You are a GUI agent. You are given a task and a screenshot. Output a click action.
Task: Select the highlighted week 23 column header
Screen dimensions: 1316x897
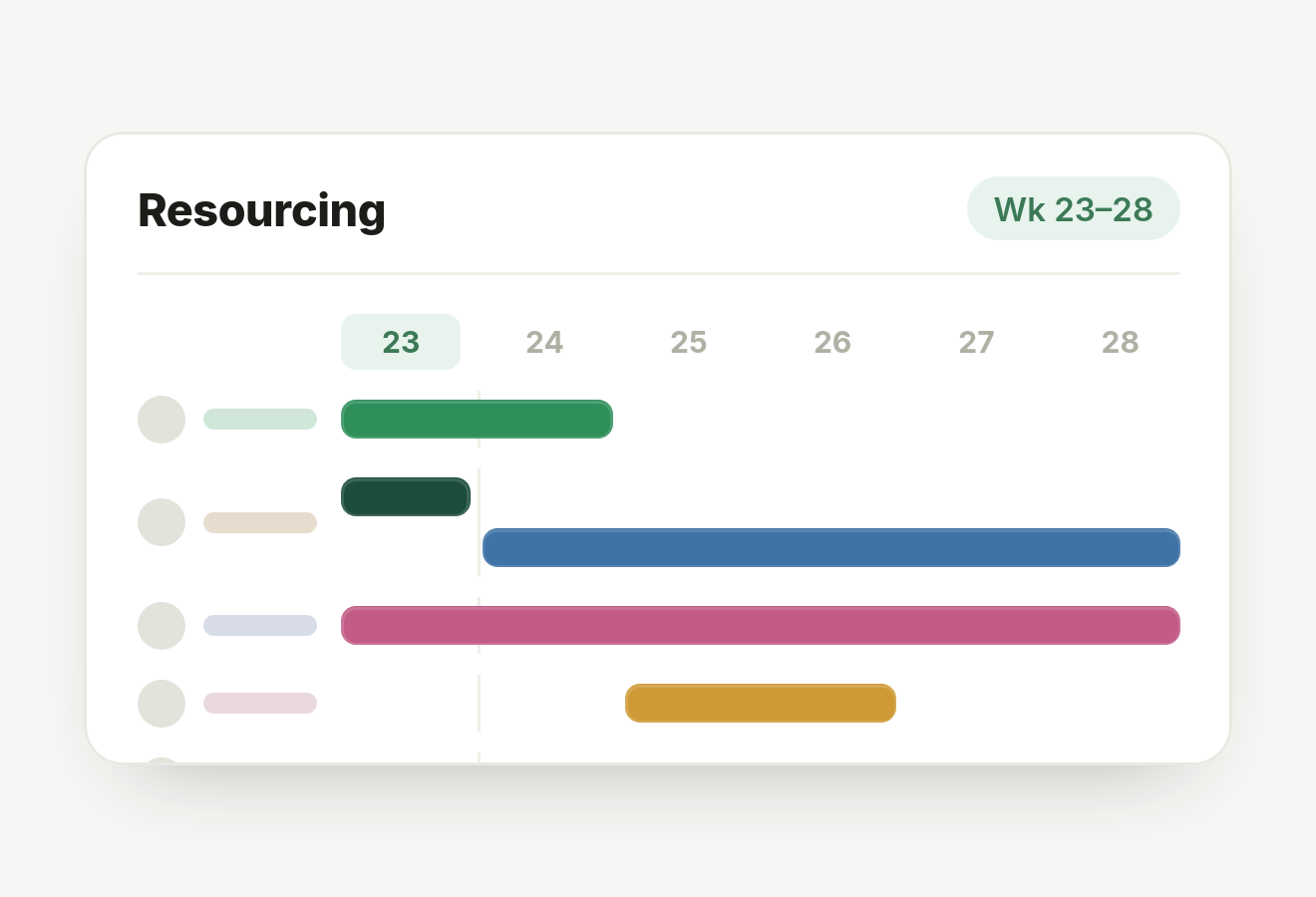[x=401, y=342]
